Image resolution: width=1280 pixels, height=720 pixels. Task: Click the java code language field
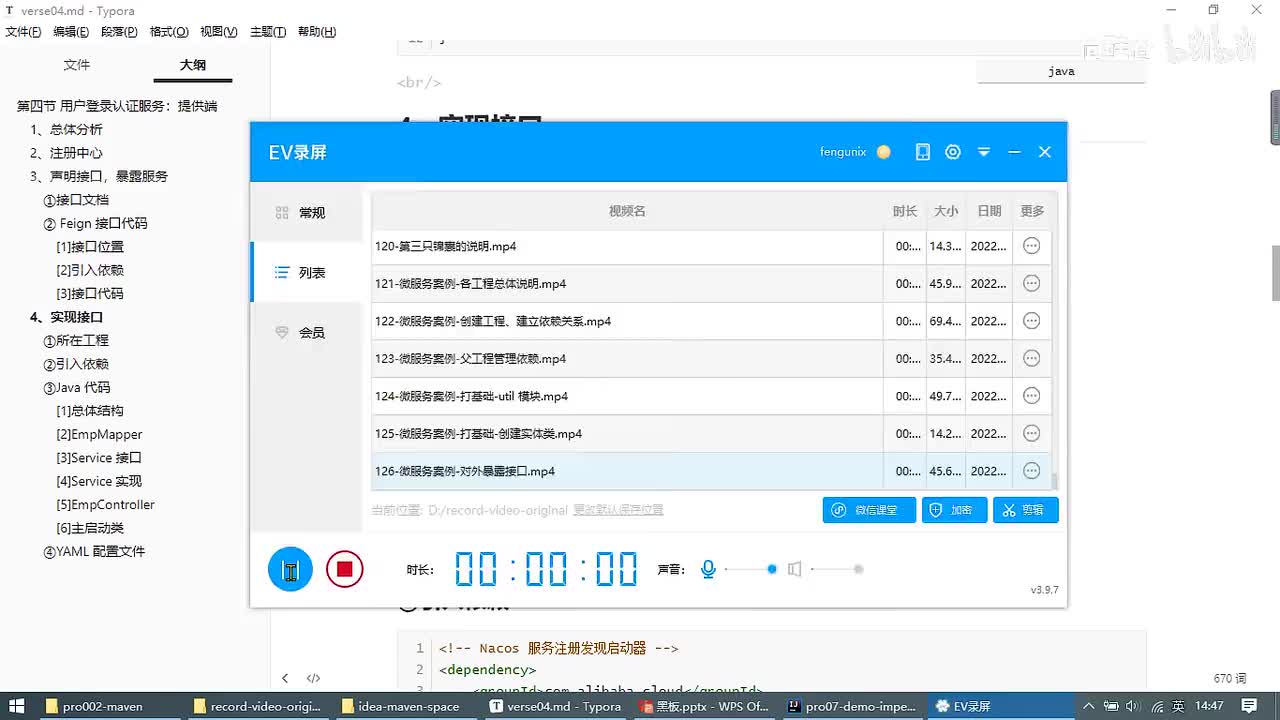(1061, 72)
